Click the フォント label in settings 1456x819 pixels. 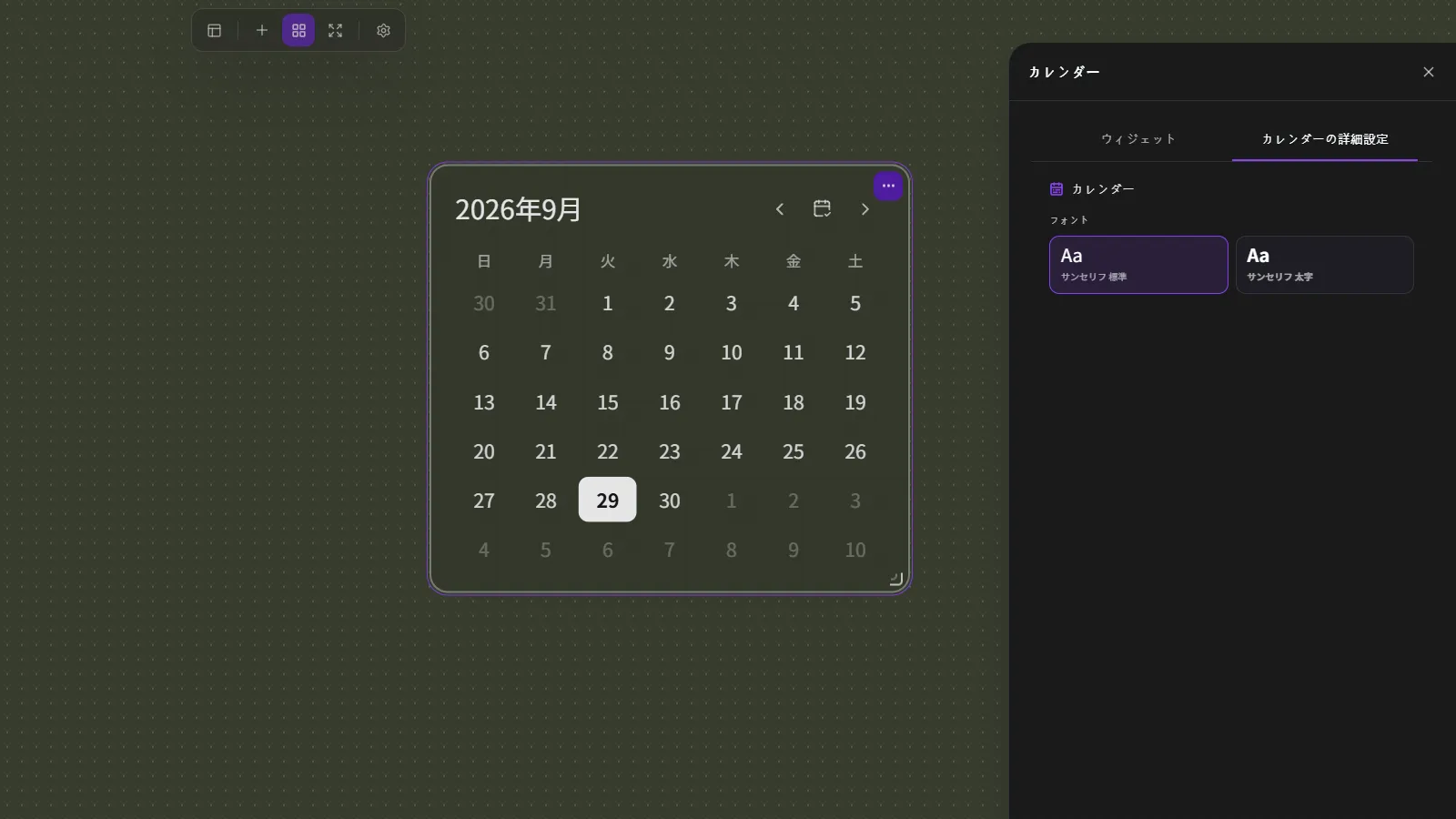1069,220
